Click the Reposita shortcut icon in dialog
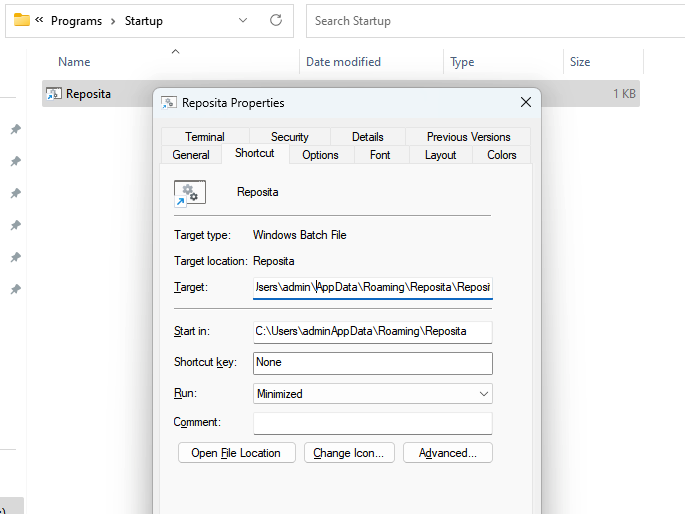This screenshot has height=514, width=685. 190,193
